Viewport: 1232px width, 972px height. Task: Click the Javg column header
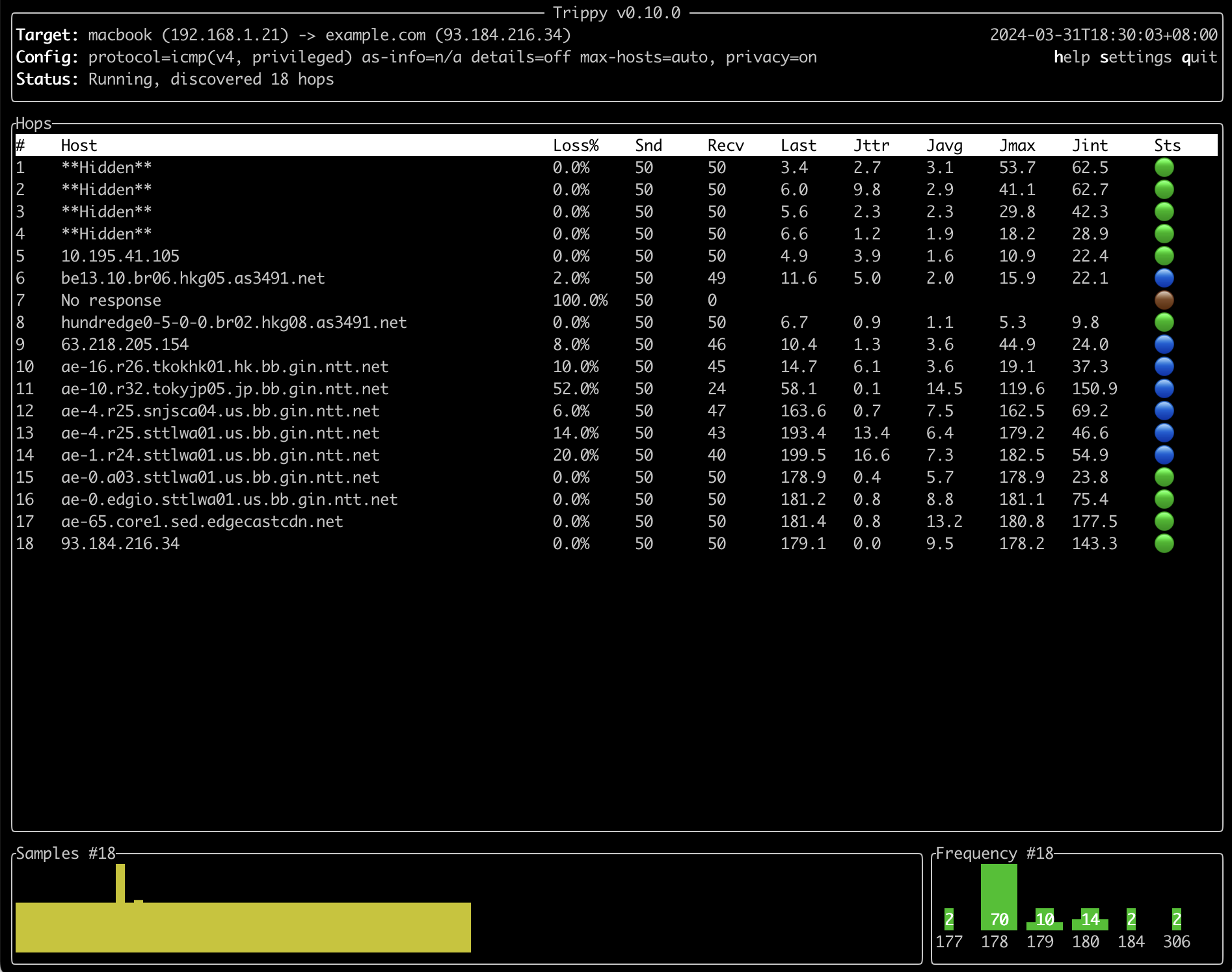pyautogui.click(x=944, y=146)
